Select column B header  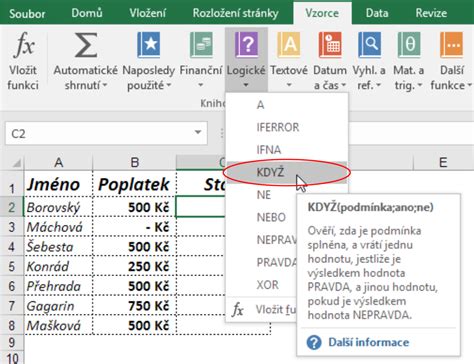(x=134, y=163)
